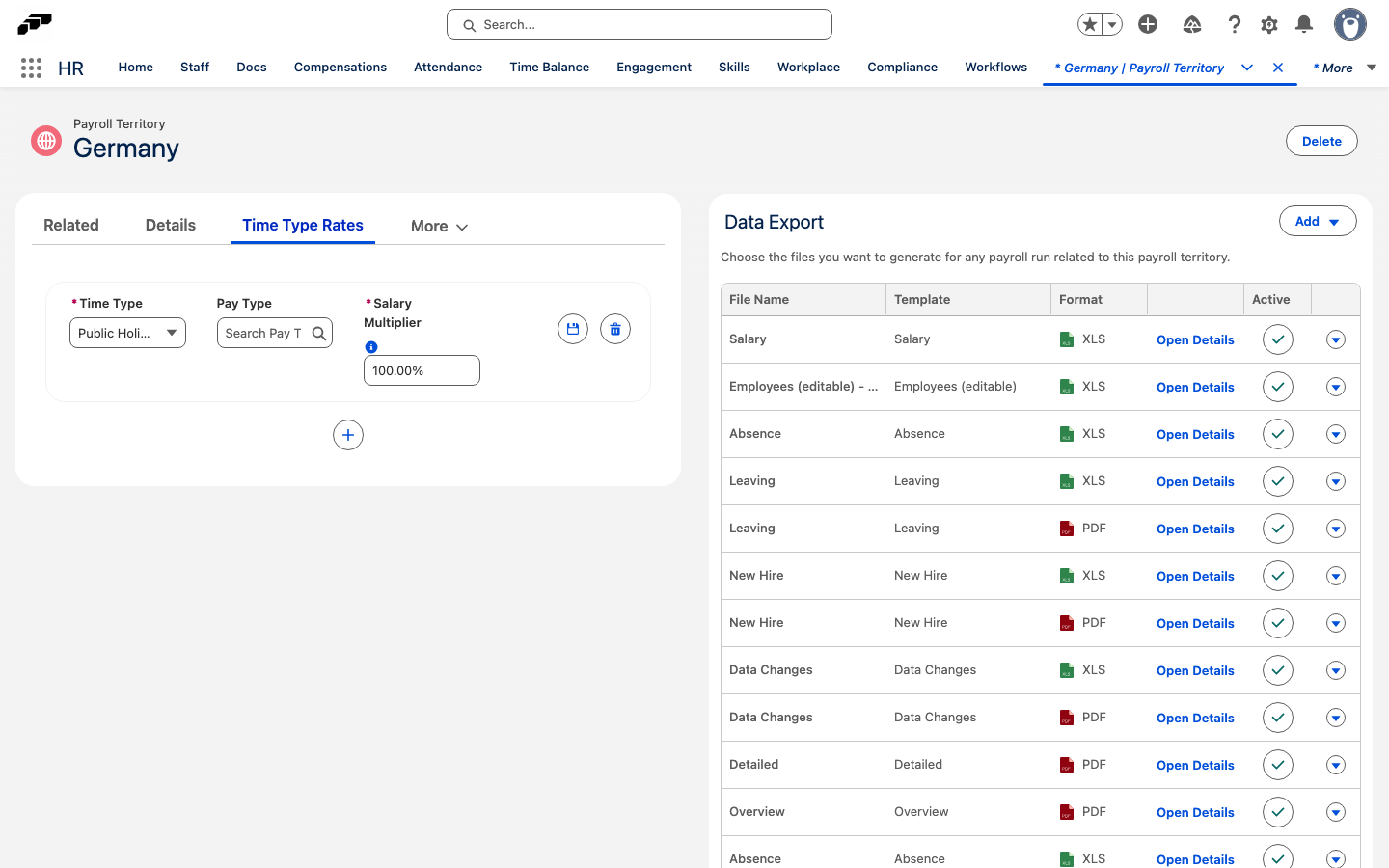Expand Germany tab options chevron
This screenshot has height=868, width=1389.
[1247, 68]
